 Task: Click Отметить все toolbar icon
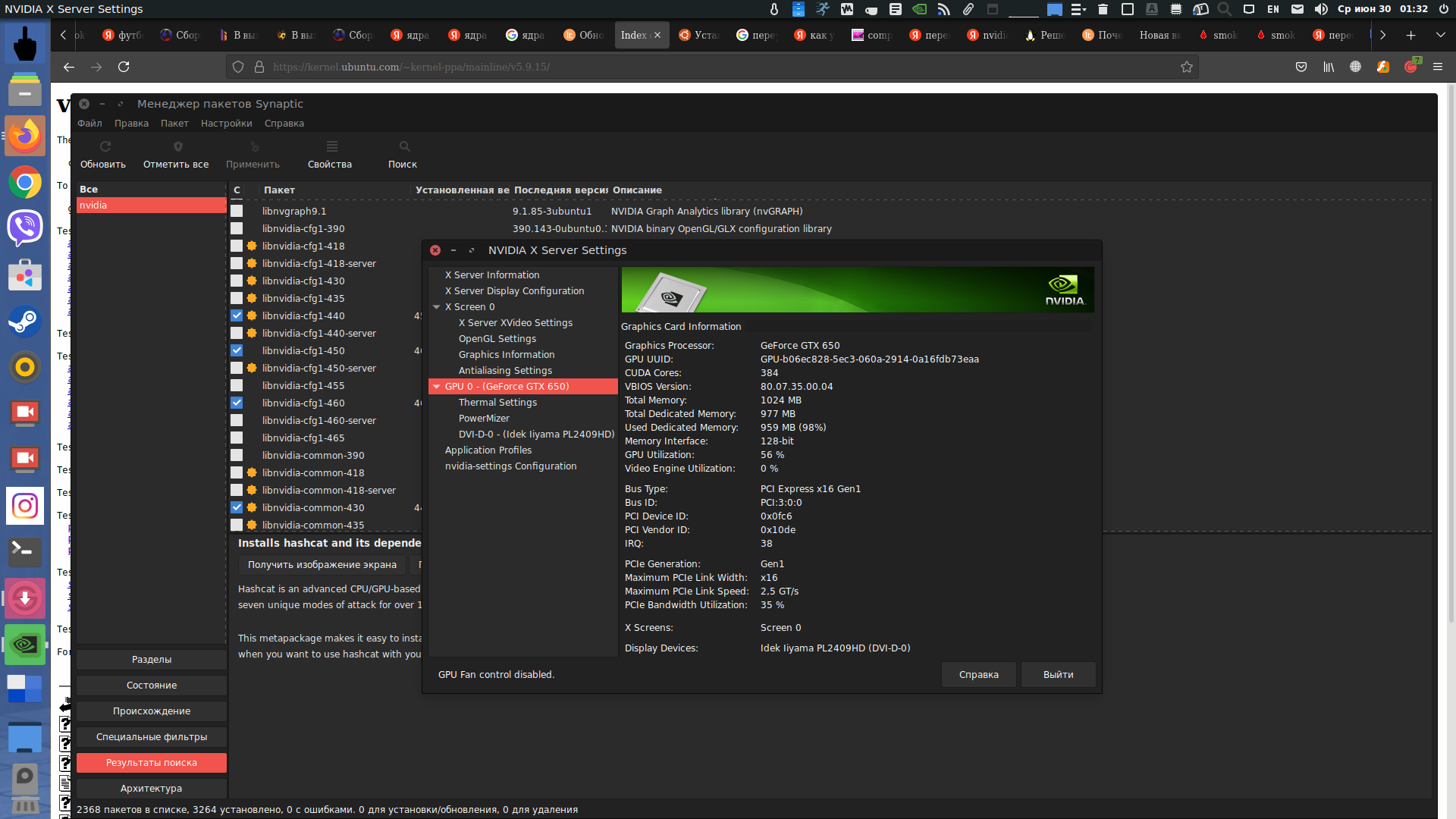click(177, 146)
